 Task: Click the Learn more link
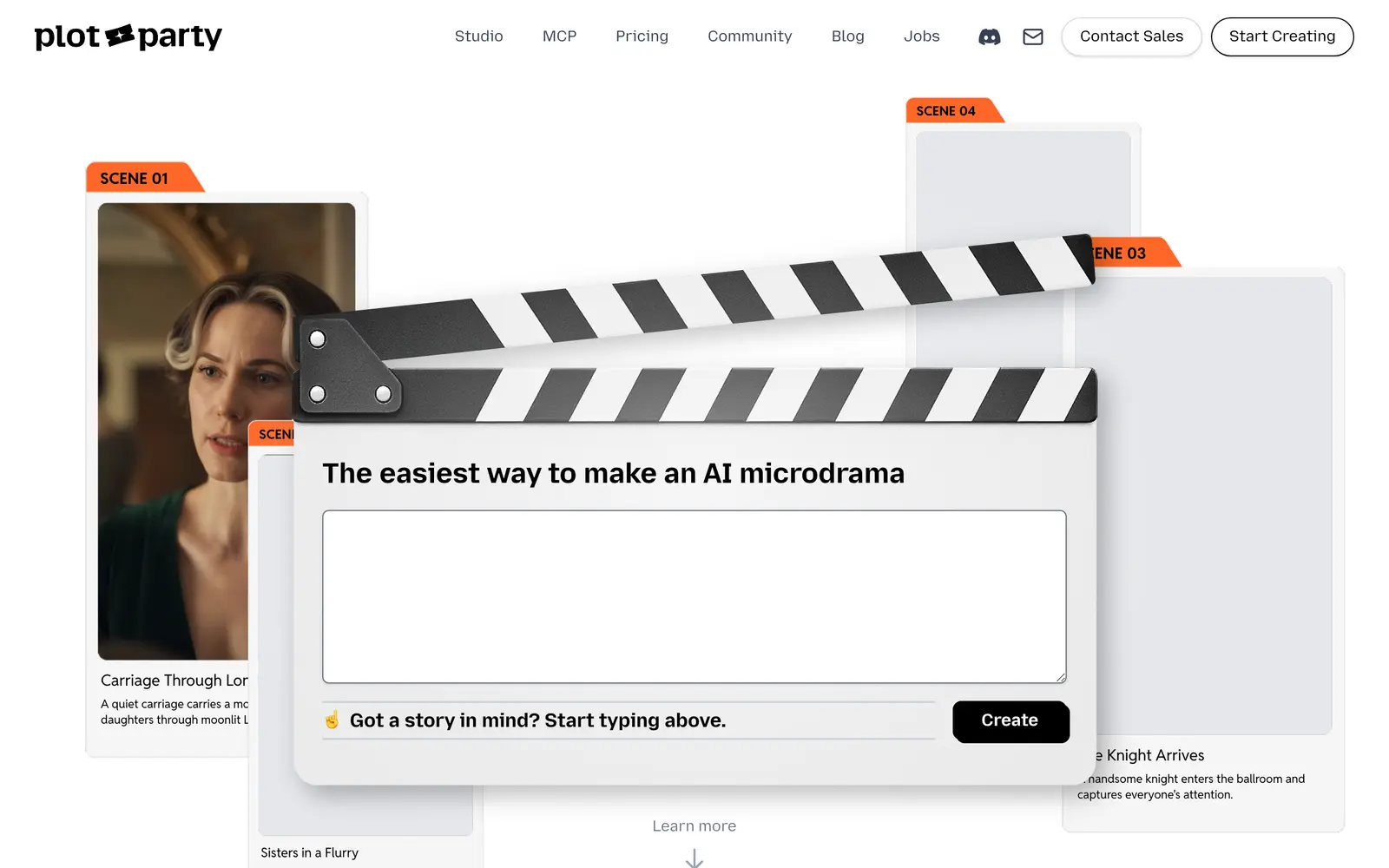point(694,826)
